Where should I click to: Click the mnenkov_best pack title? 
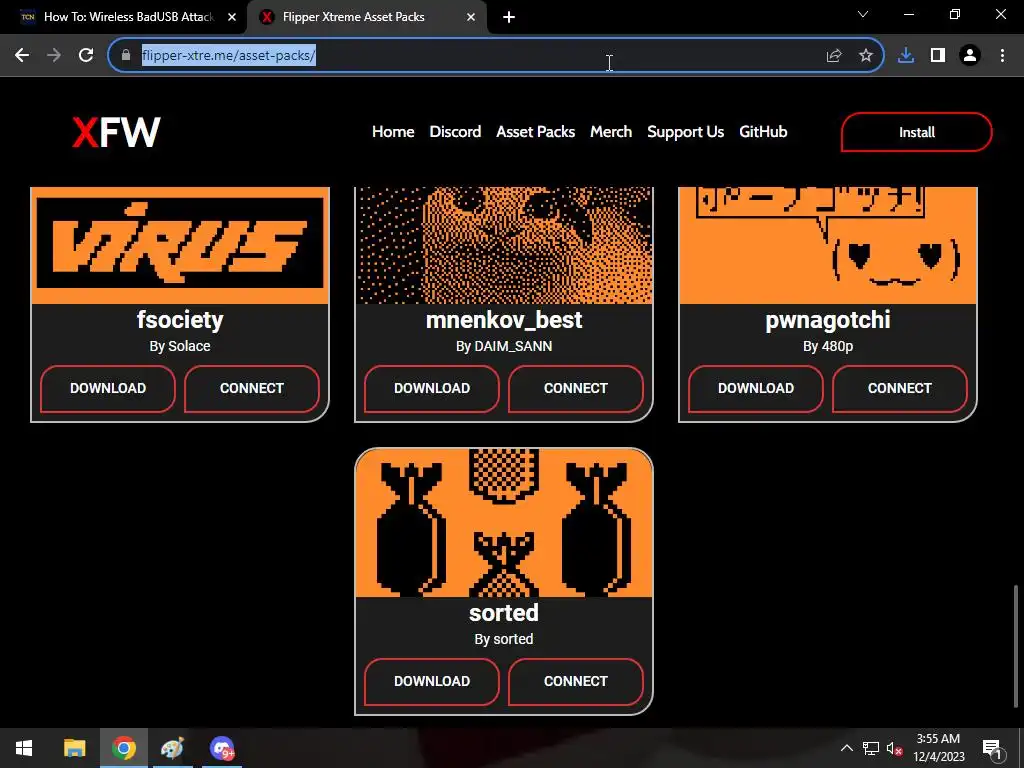504,320
